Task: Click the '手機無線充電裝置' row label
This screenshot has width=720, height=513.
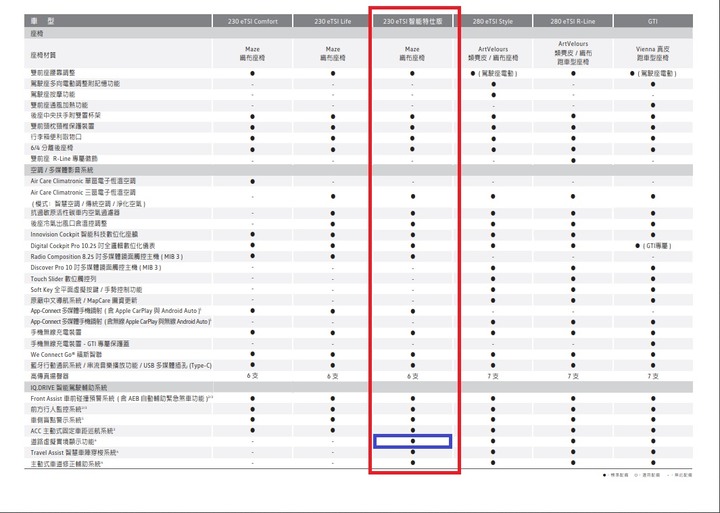Action: (56, 332)
